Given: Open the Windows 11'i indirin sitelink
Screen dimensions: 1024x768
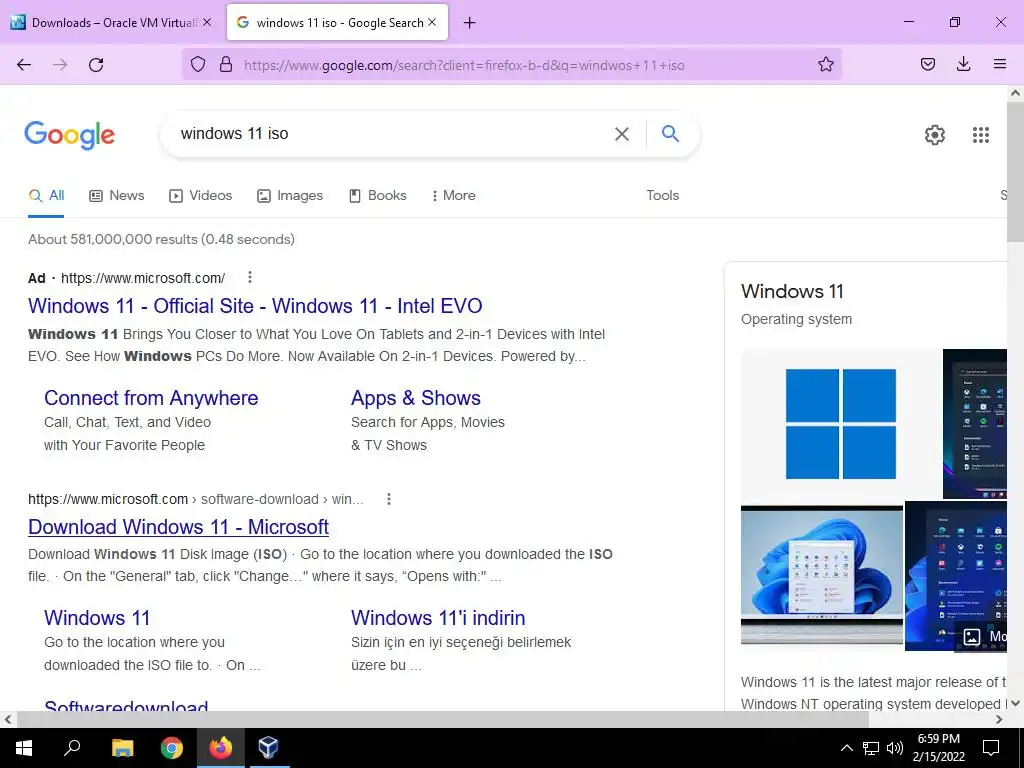Looking at the screenshot, I should point(438,618).
